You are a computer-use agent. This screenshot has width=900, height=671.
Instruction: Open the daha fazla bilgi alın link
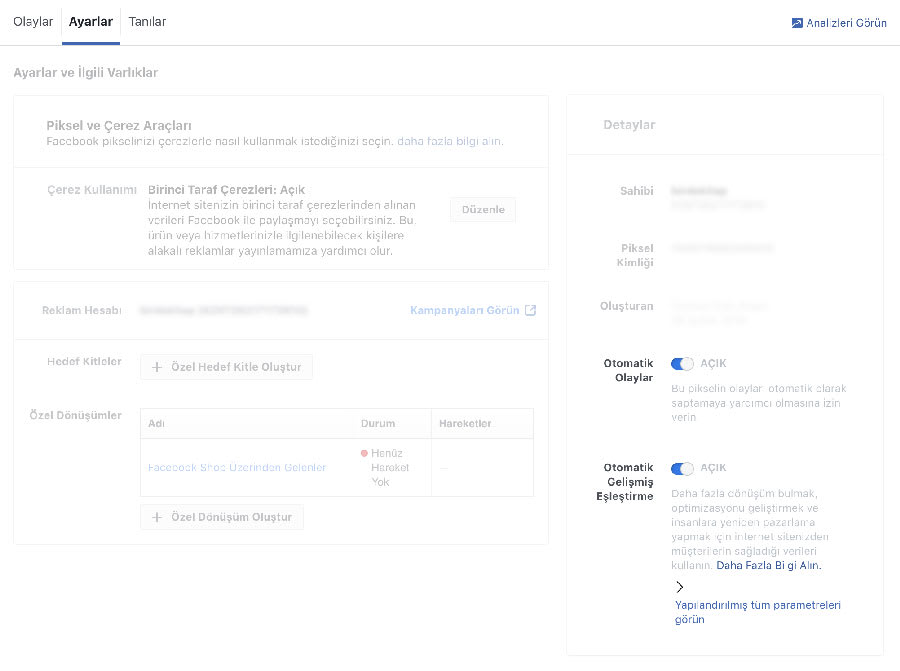point(450,141)
